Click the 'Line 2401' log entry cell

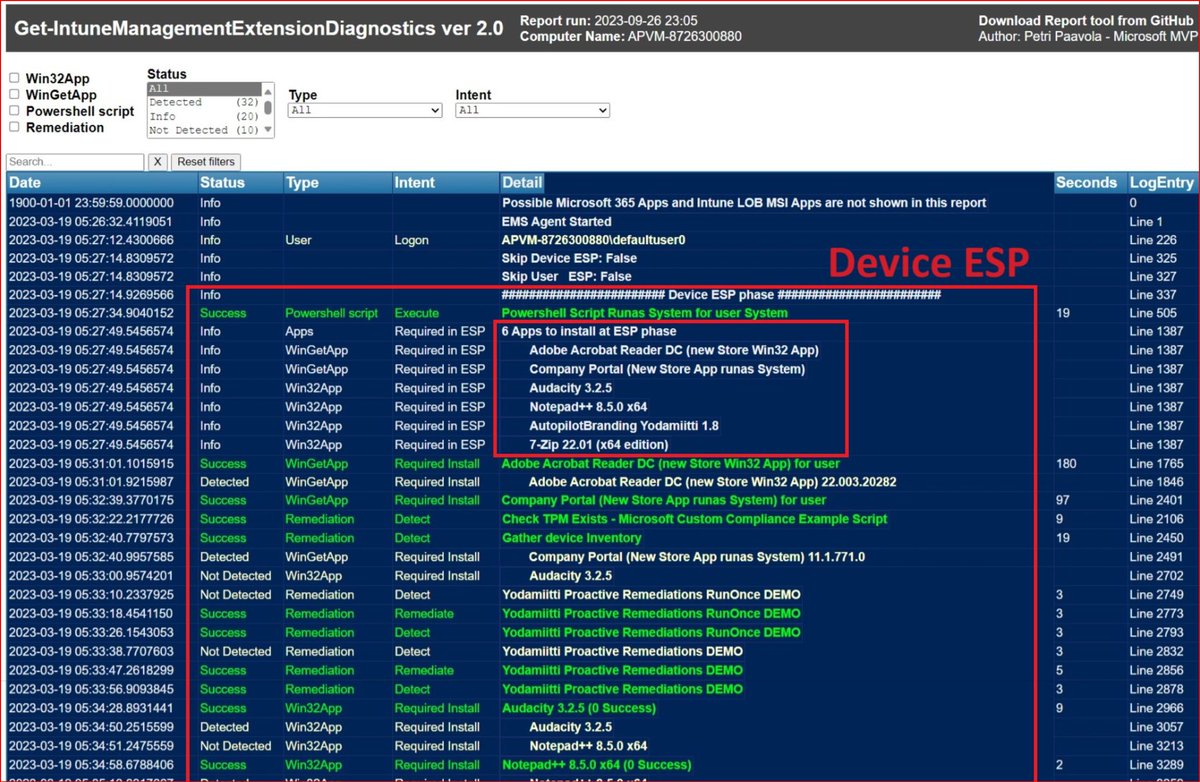pyautogui.click(x=1156, y=500)
